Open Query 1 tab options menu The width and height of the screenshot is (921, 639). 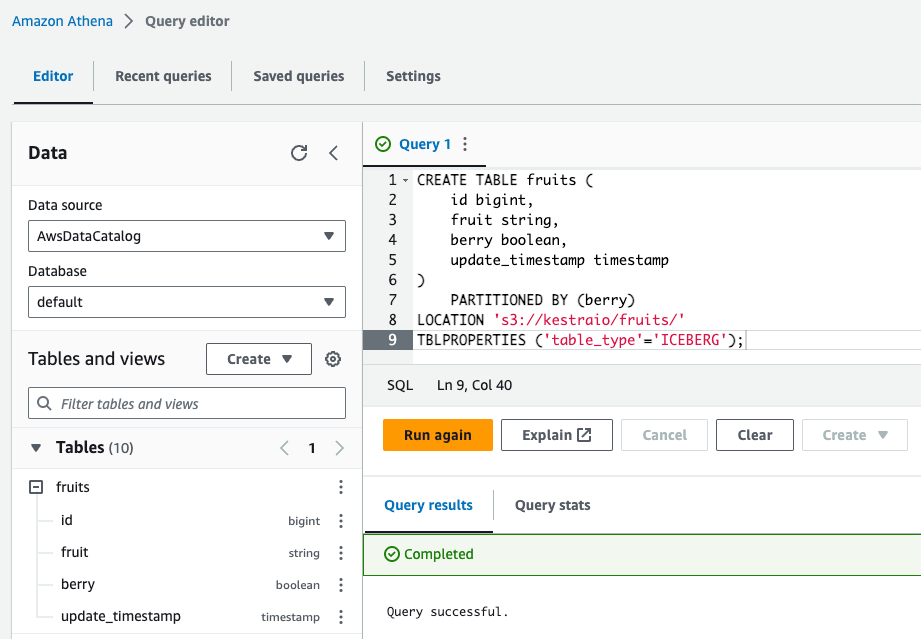(x=464, y=144)
